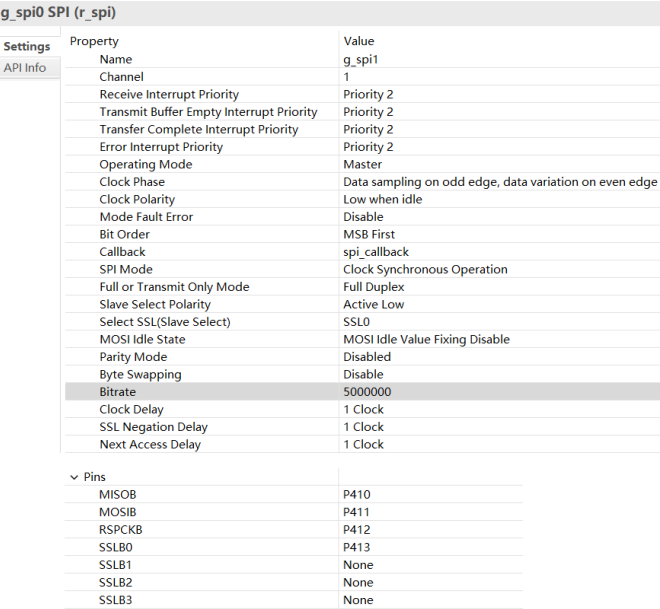
Task: Change Clock Phase sampling value
Action: 500,182
